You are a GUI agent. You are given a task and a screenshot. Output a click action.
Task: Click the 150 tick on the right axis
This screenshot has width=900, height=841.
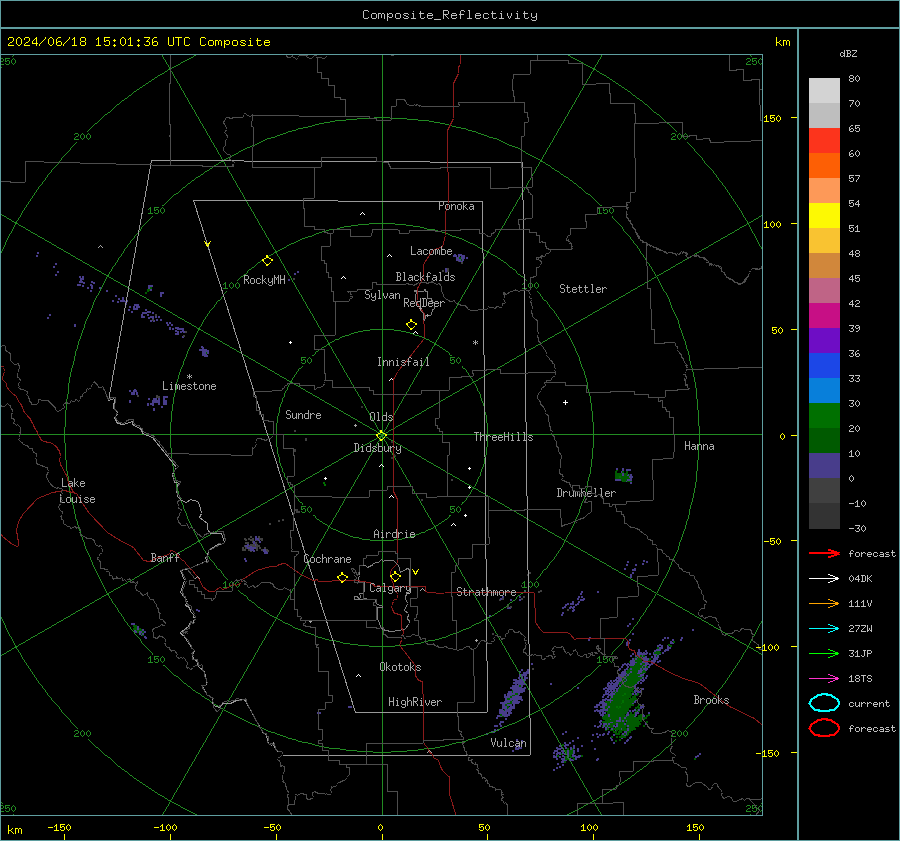click(773, 118)
